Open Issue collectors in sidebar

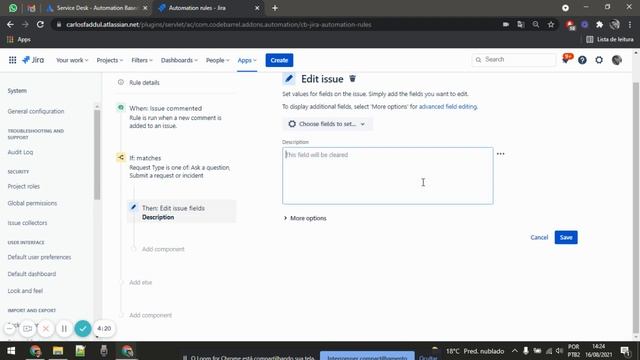[27, 223]
